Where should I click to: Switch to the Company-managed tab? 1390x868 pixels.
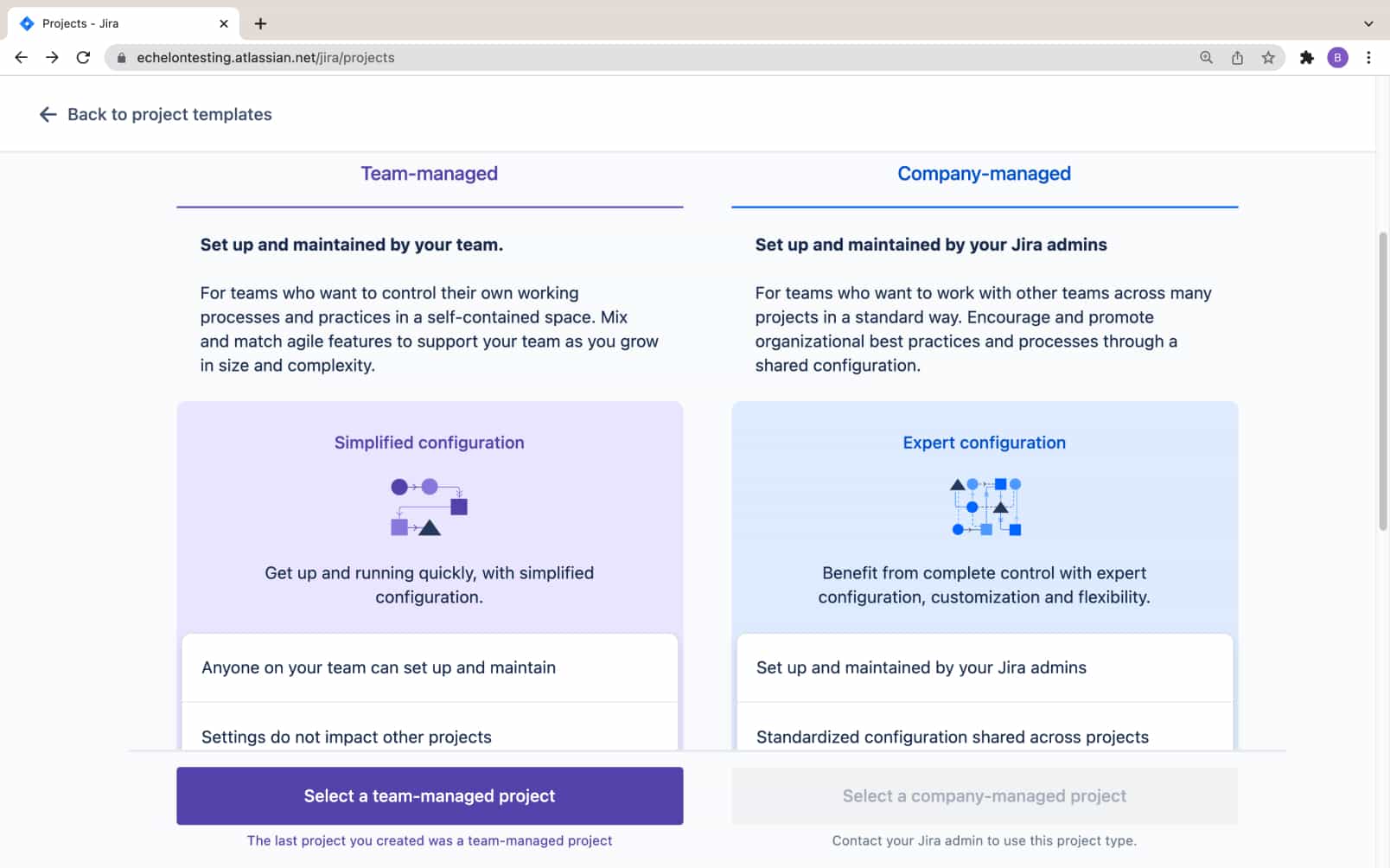[x=984, y=173]
